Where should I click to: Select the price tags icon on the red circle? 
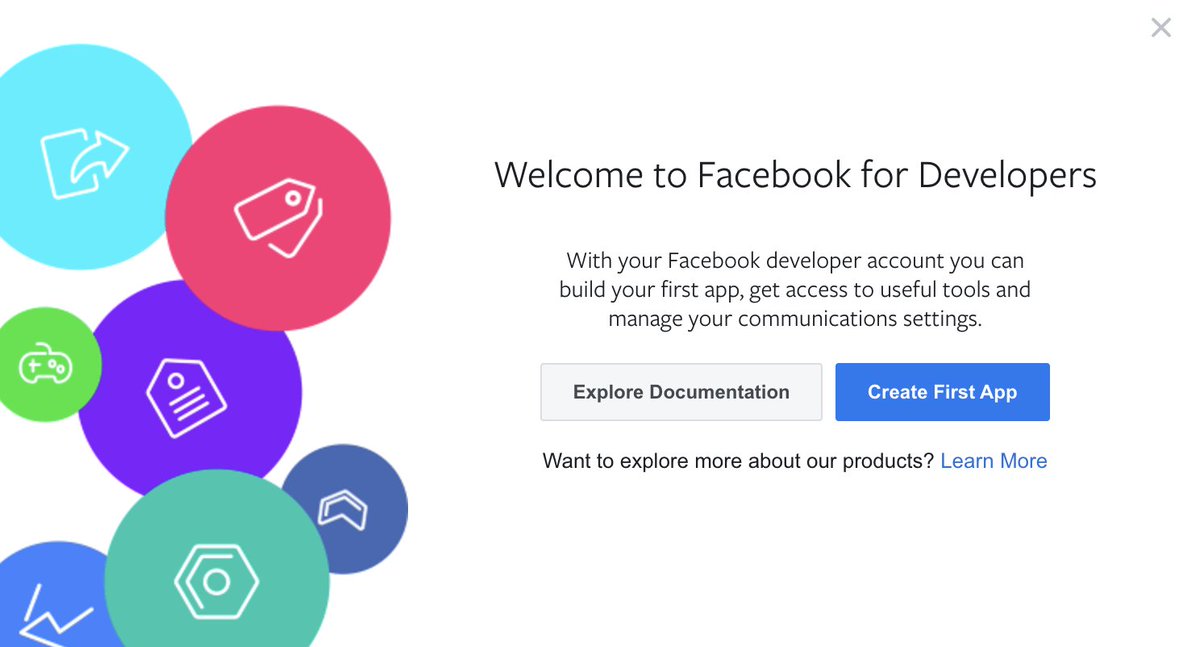pos(278,215)
